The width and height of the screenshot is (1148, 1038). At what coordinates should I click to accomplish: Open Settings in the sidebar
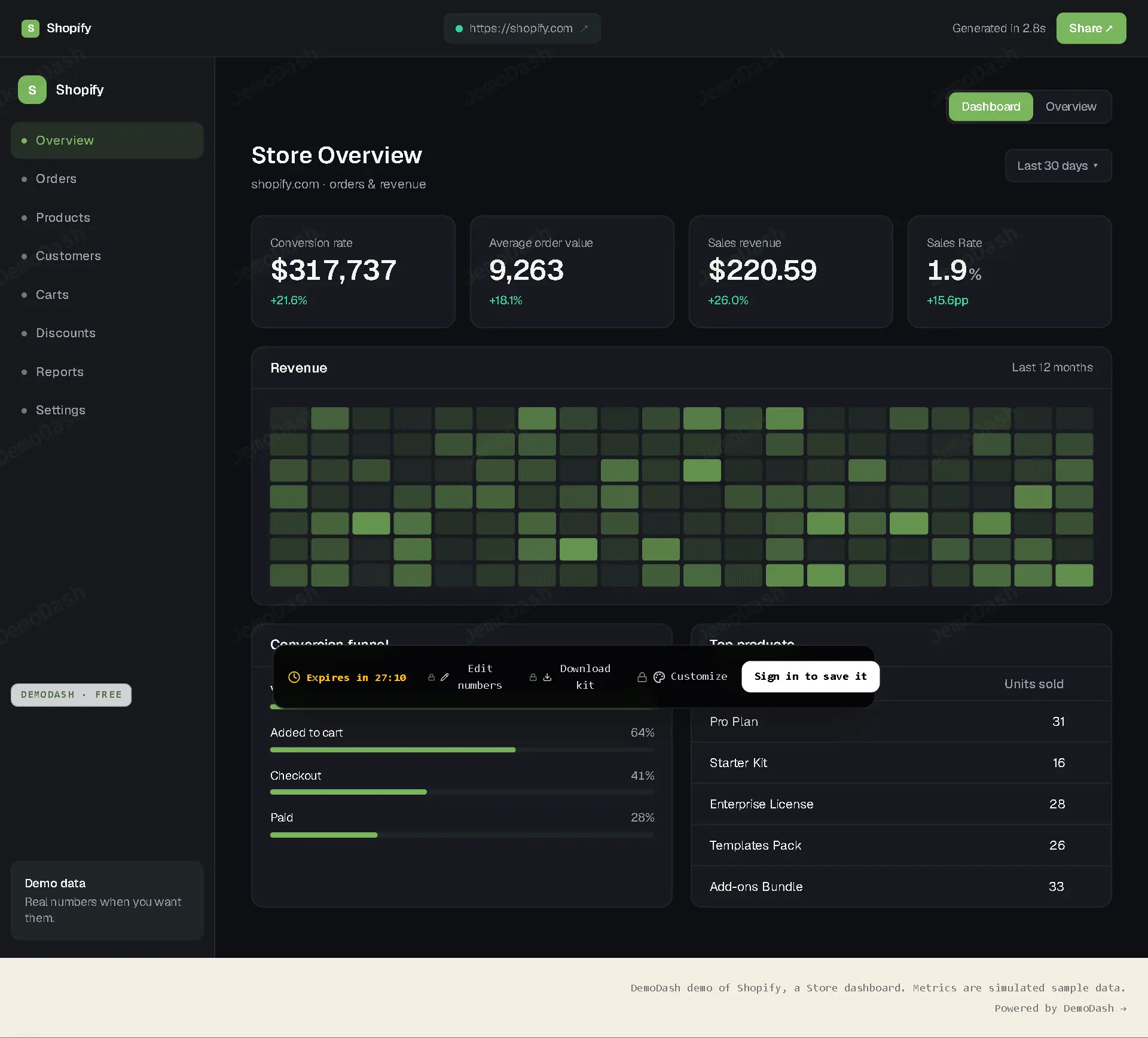pyautogui.click(x=107, y=410)
